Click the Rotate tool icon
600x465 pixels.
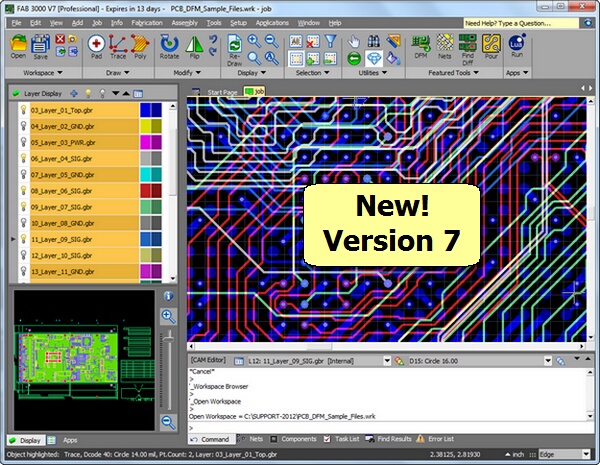tap(169, 47)
